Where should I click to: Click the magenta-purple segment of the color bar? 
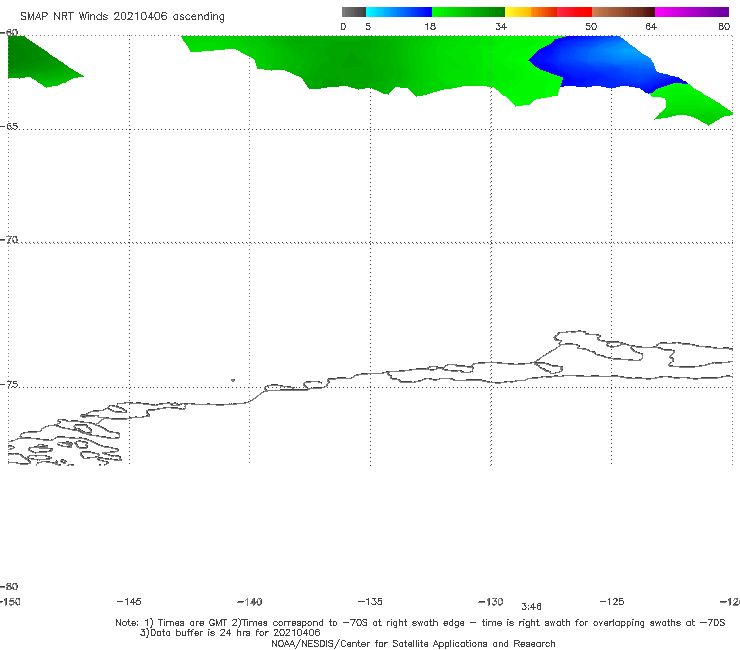pos(692,12)
